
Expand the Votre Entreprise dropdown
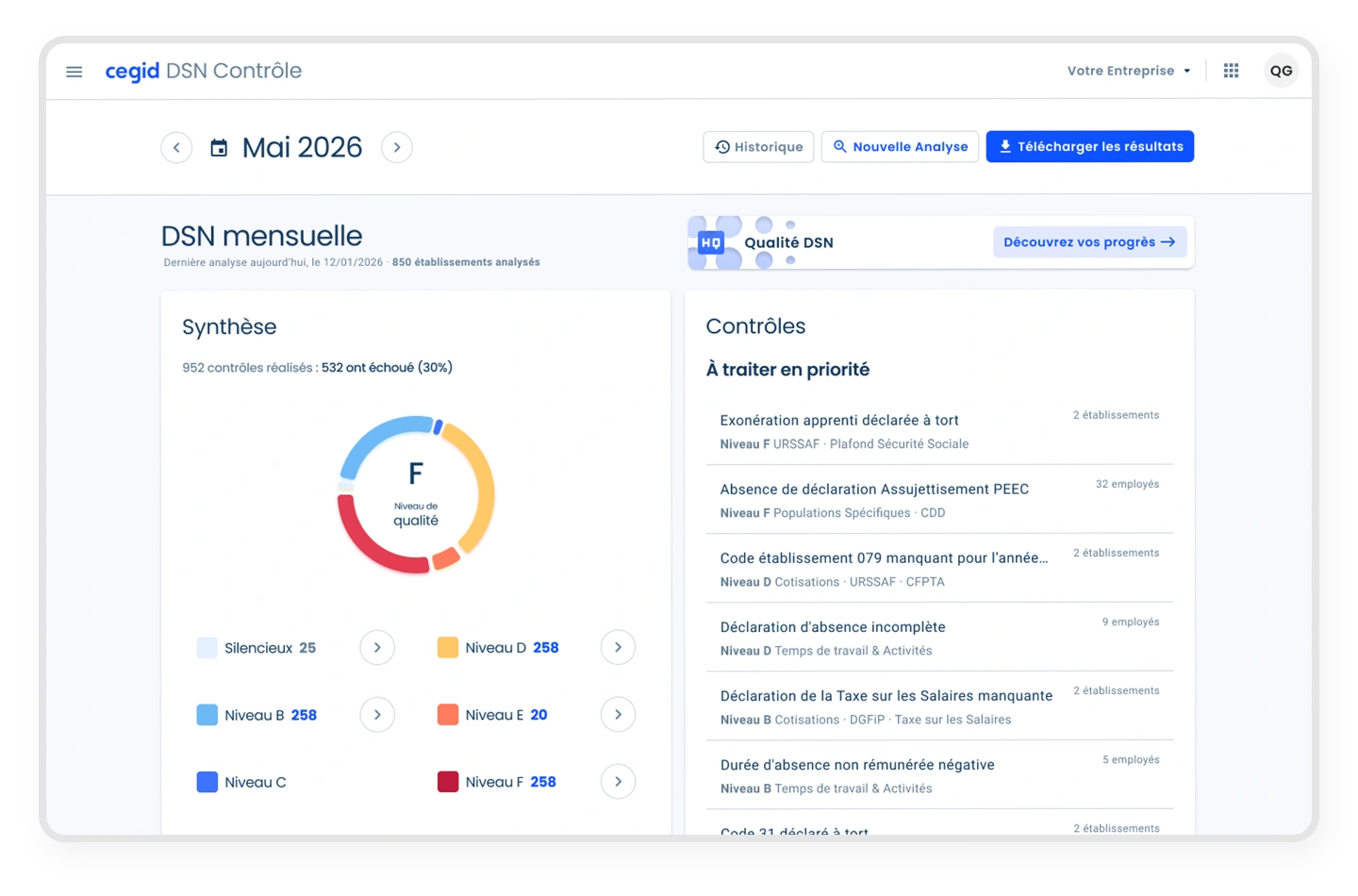(1129, 71)
